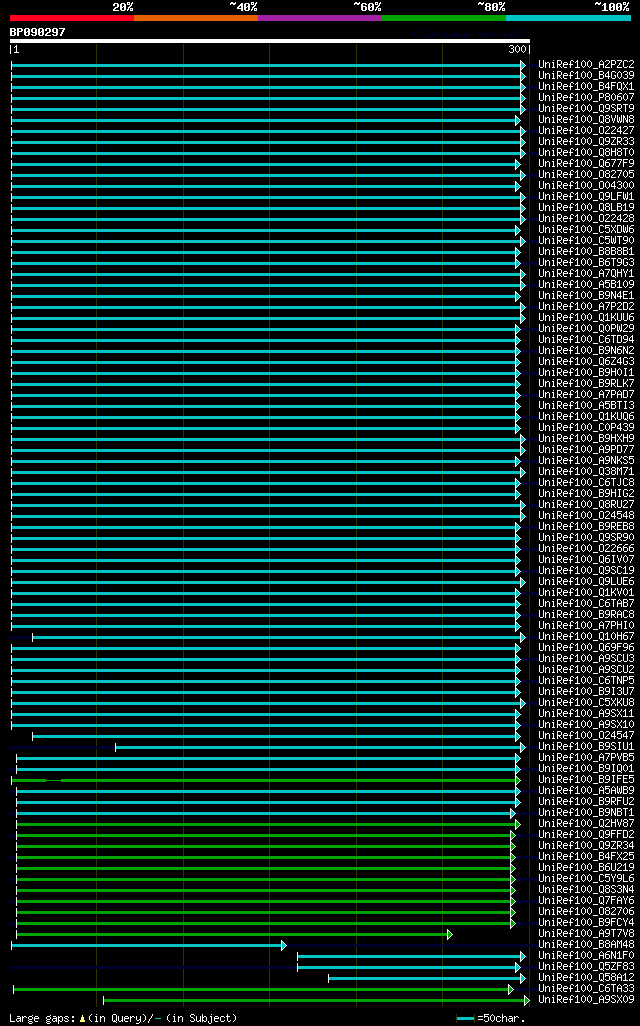Open hit UniRef100_Q58A12
The height and width of the screenshot is (1026, 640).
[586, 978]
